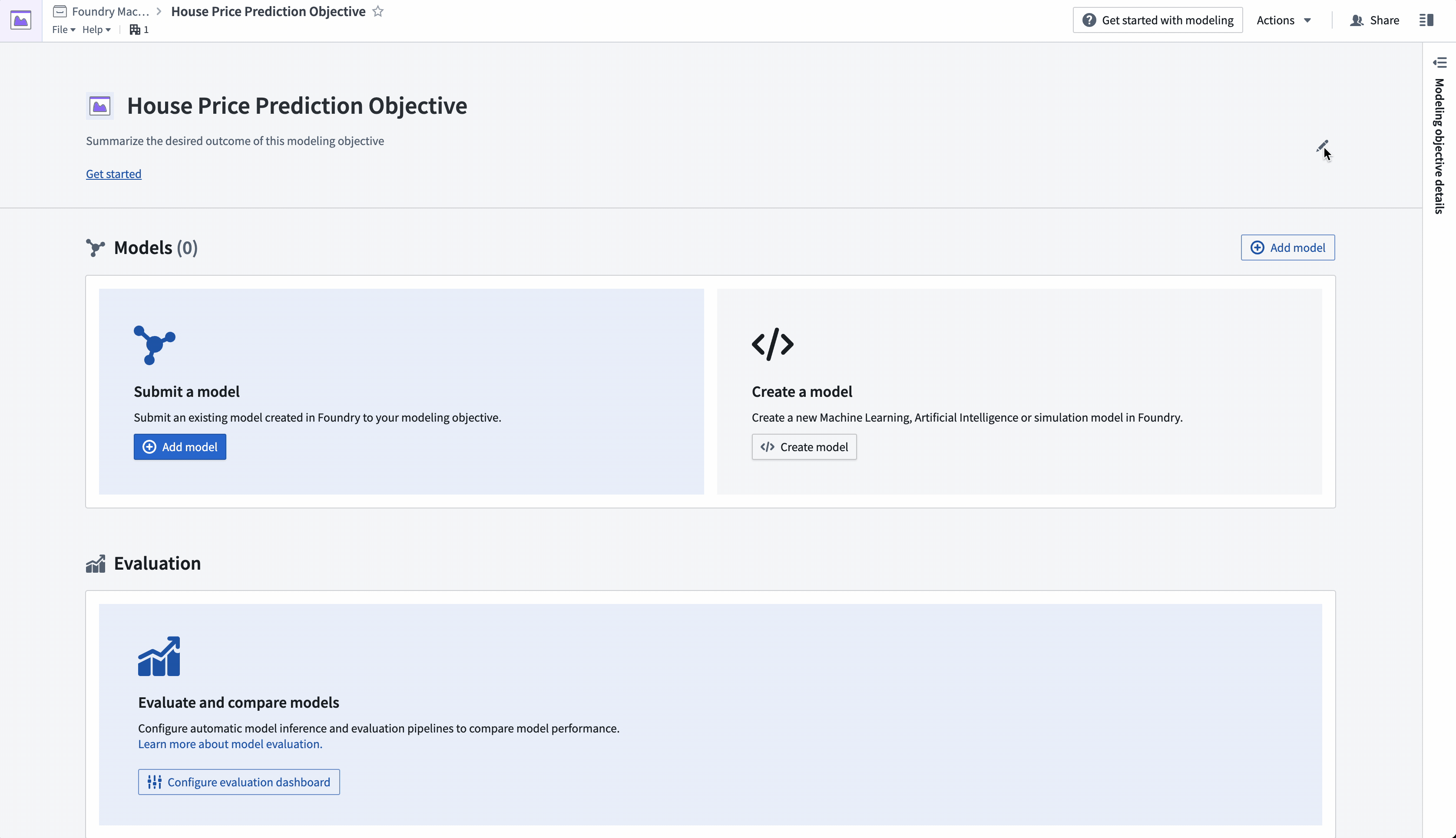This screenshot has height=838, width=1456.
Task: Open the Help menu
Action: click(x=96, y=30)
